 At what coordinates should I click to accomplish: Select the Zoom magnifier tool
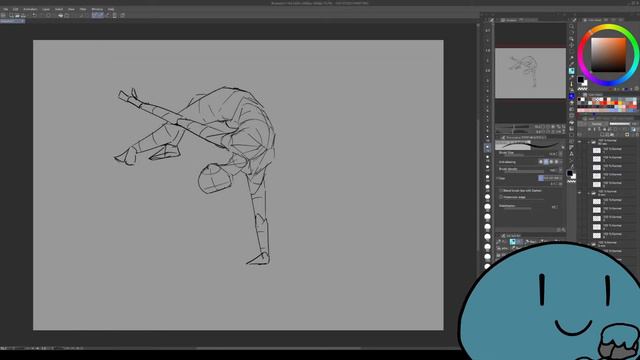click(x=571, y=26)
